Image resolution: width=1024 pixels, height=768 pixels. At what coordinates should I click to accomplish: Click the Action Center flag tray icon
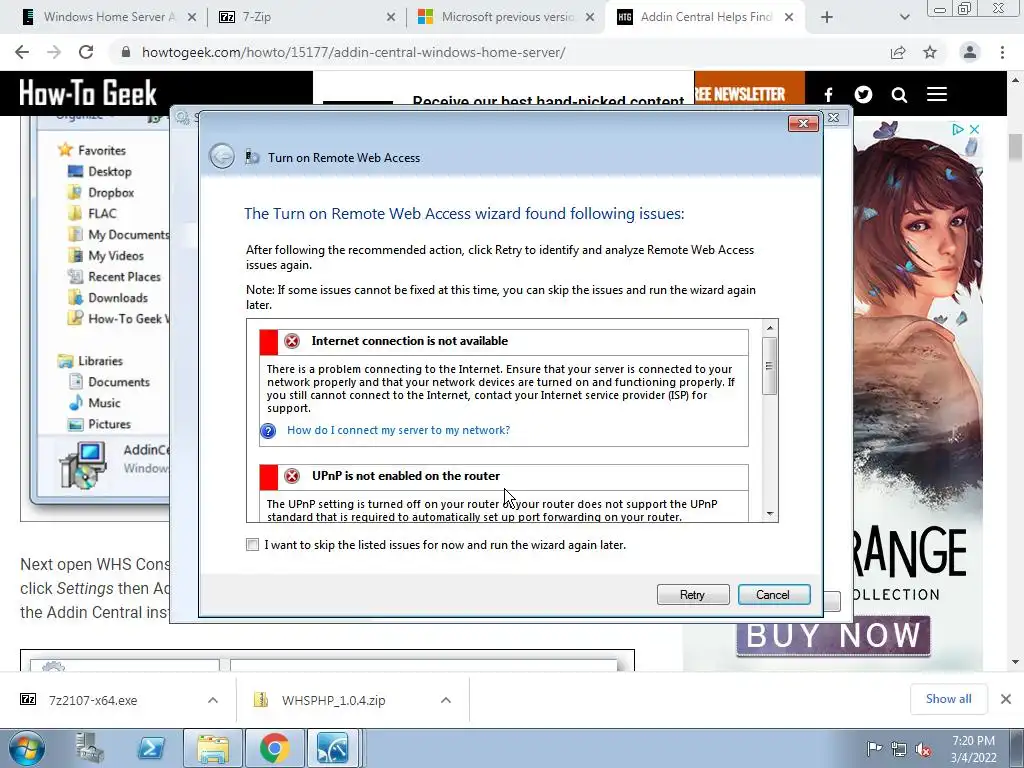[874, 749]
